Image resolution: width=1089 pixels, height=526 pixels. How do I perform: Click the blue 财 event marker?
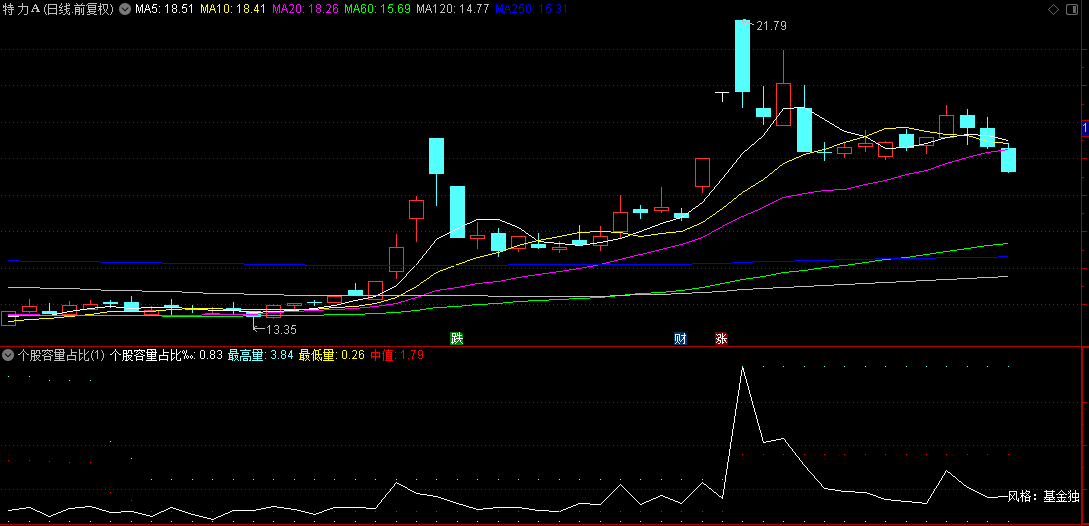(681, 339)
